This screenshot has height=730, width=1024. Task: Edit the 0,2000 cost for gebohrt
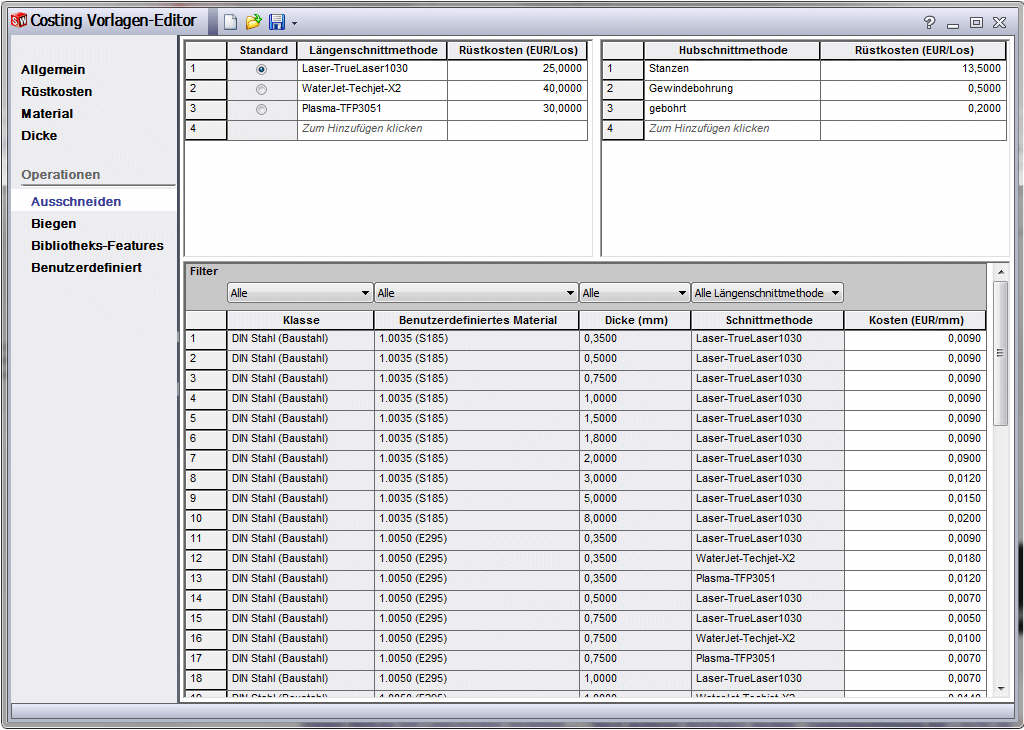coord(913,109)
